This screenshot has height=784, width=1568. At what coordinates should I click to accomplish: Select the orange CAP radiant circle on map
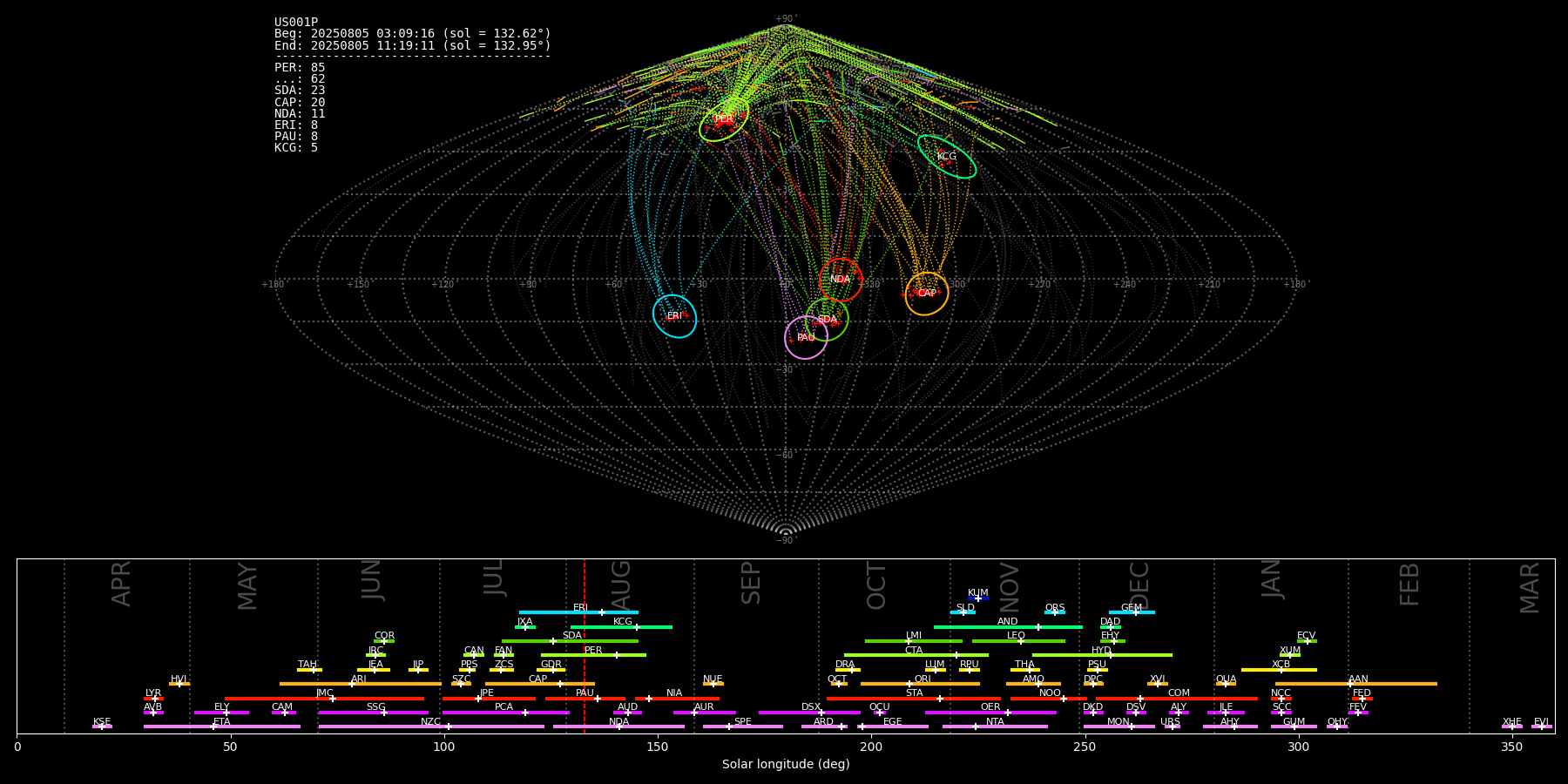point(927,294)
